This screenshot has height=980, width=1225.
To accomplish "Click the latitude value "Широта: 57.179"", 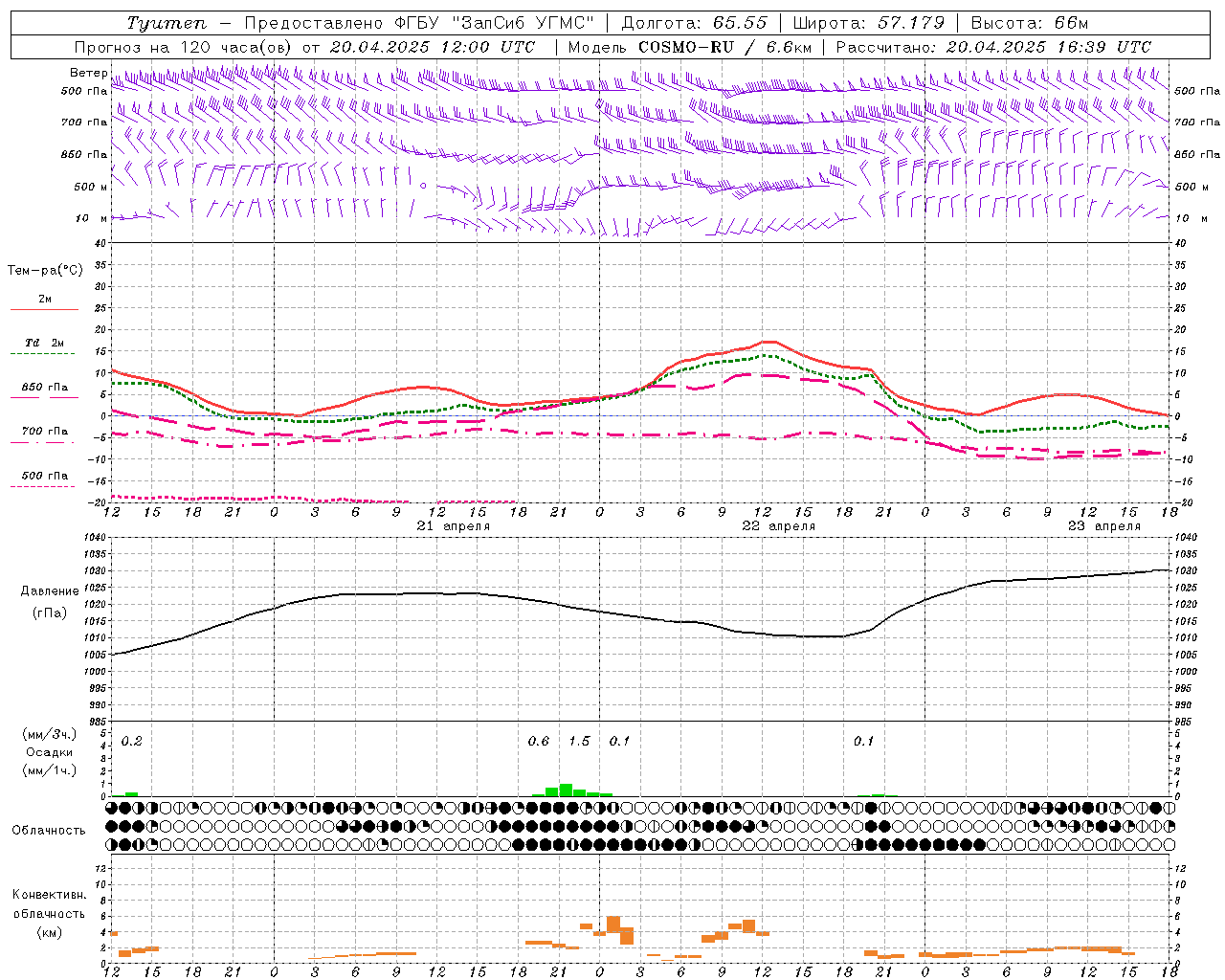I will [869, 23].
